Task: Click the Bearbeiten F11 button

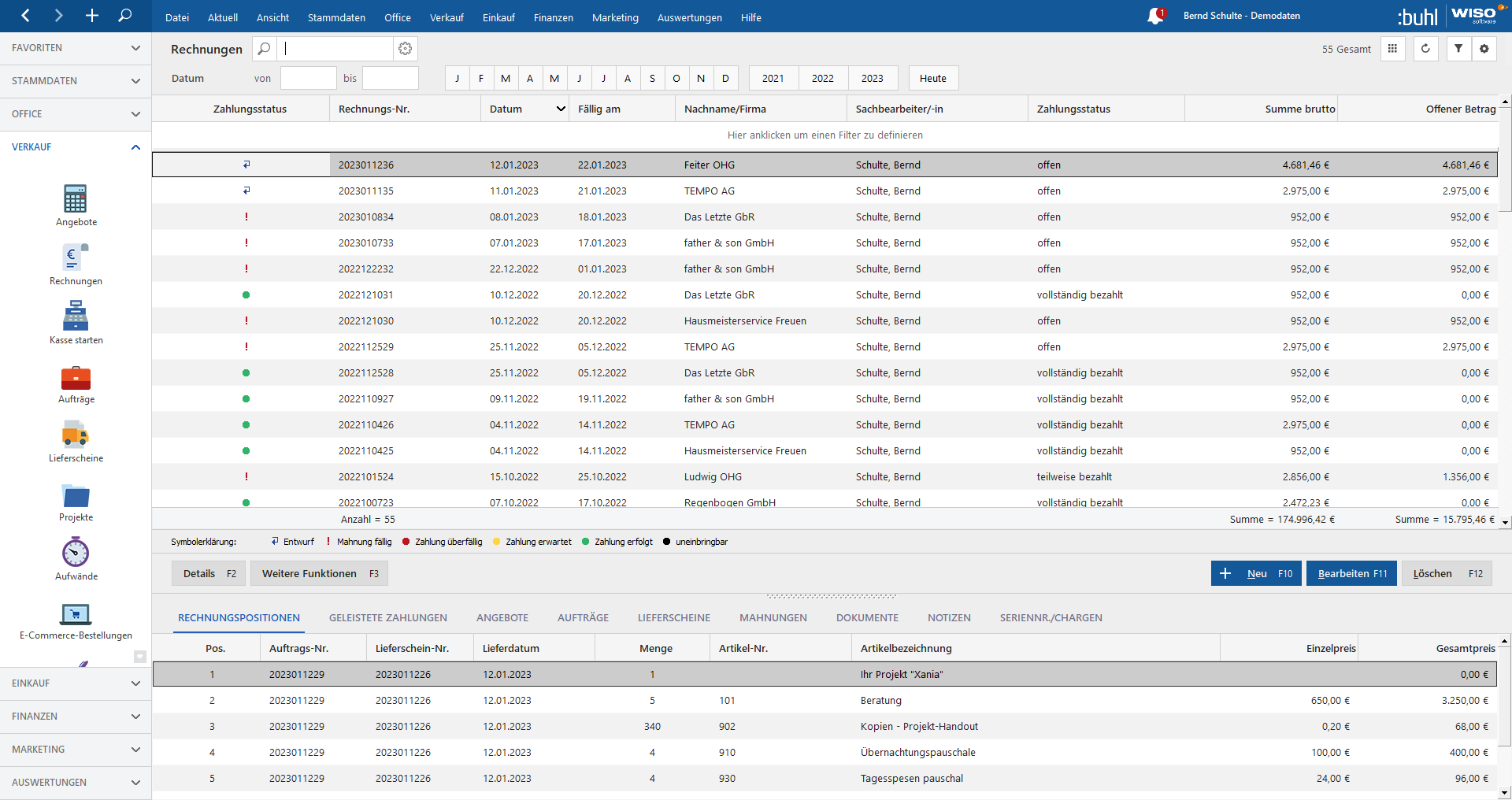Action: coord(1352,574)
